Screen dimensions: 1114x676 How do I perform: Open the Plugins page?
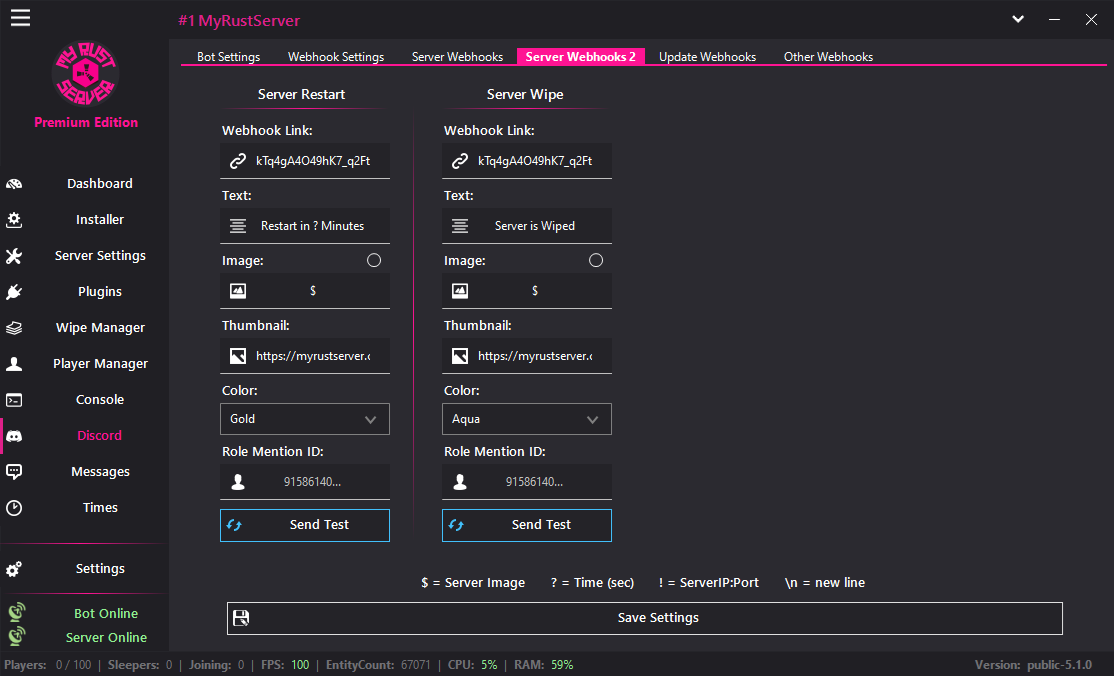85,292
